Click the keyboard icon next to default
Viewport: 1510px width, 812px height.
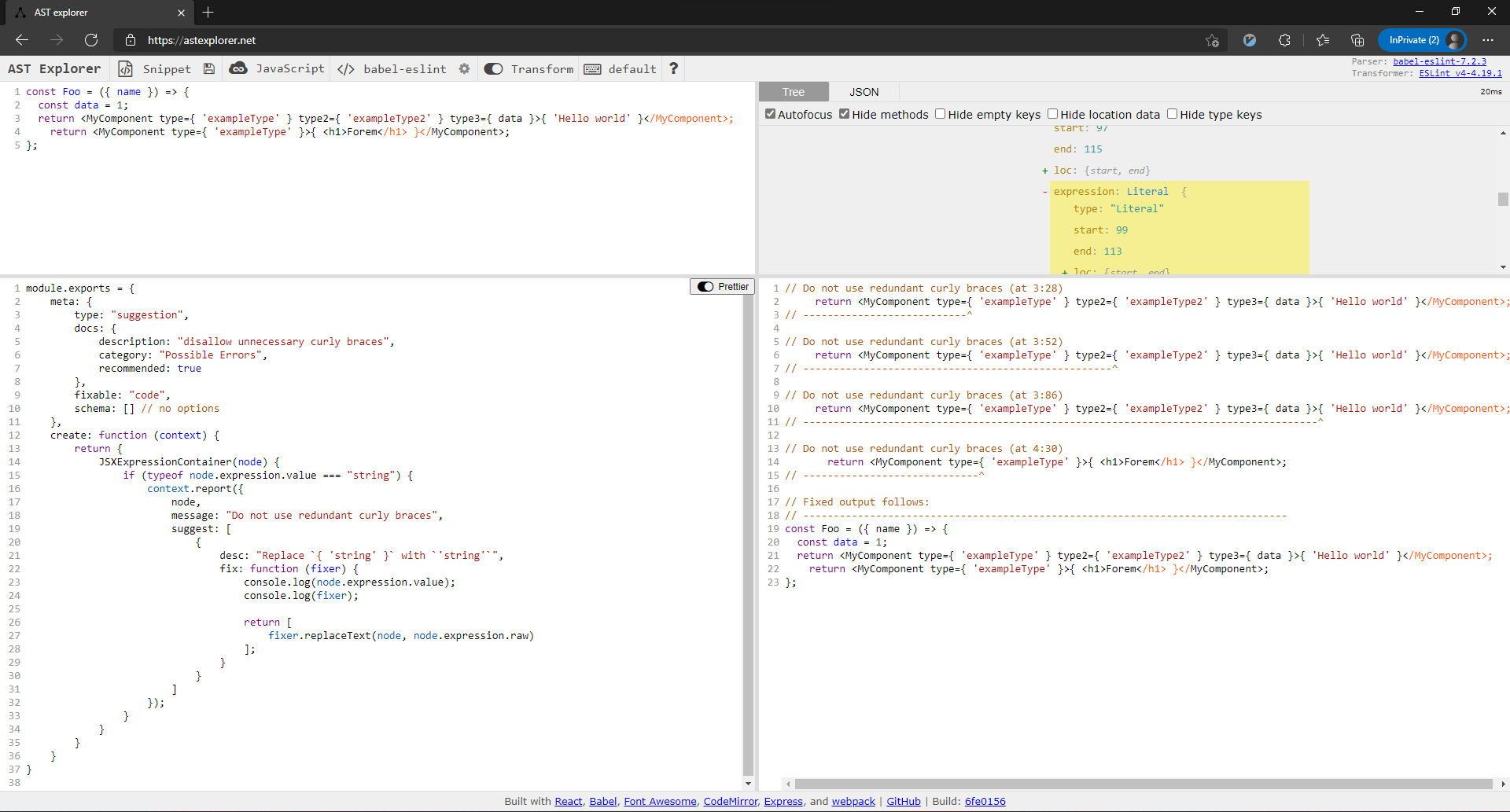coord(592,69)
